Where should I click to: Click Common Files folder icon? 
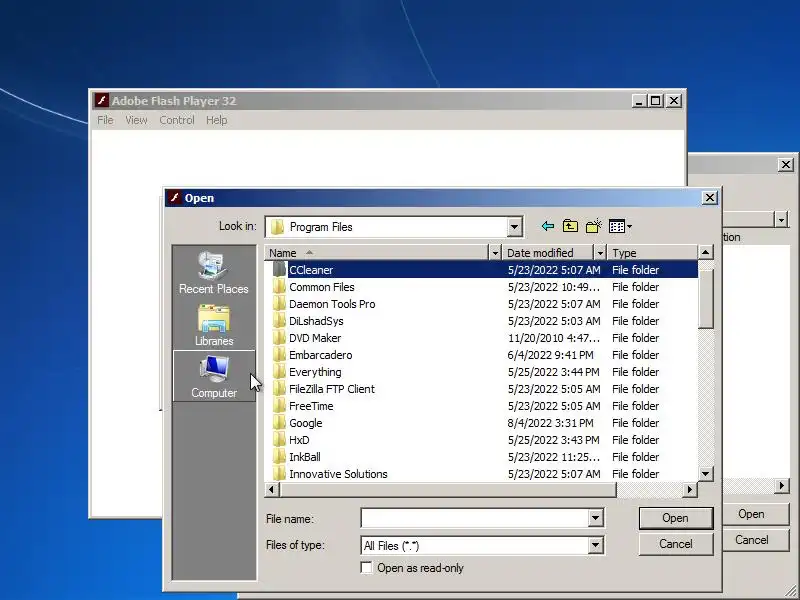coord(279,287)
